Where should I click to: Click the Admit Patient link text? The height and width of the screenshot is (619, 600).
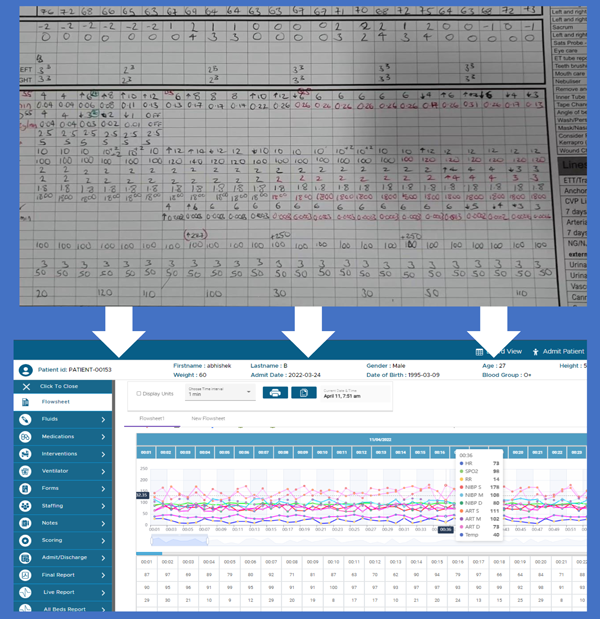point(563,352)
